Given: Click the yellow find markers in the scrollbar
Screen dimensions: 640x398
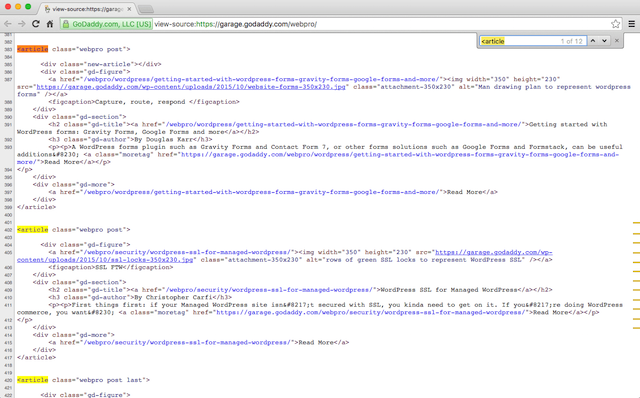Looking at the screenshot, I should click(636, 276).
